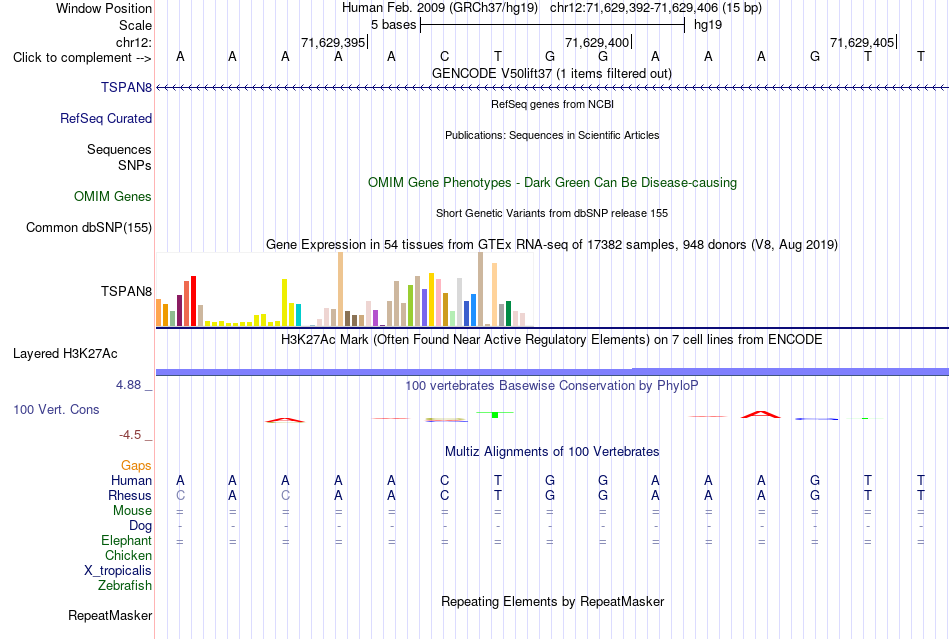Click the -4.5 PhyloP lower scale value
Image resolution: width=950 pixels, height=639 pixels.
[130, 435]
